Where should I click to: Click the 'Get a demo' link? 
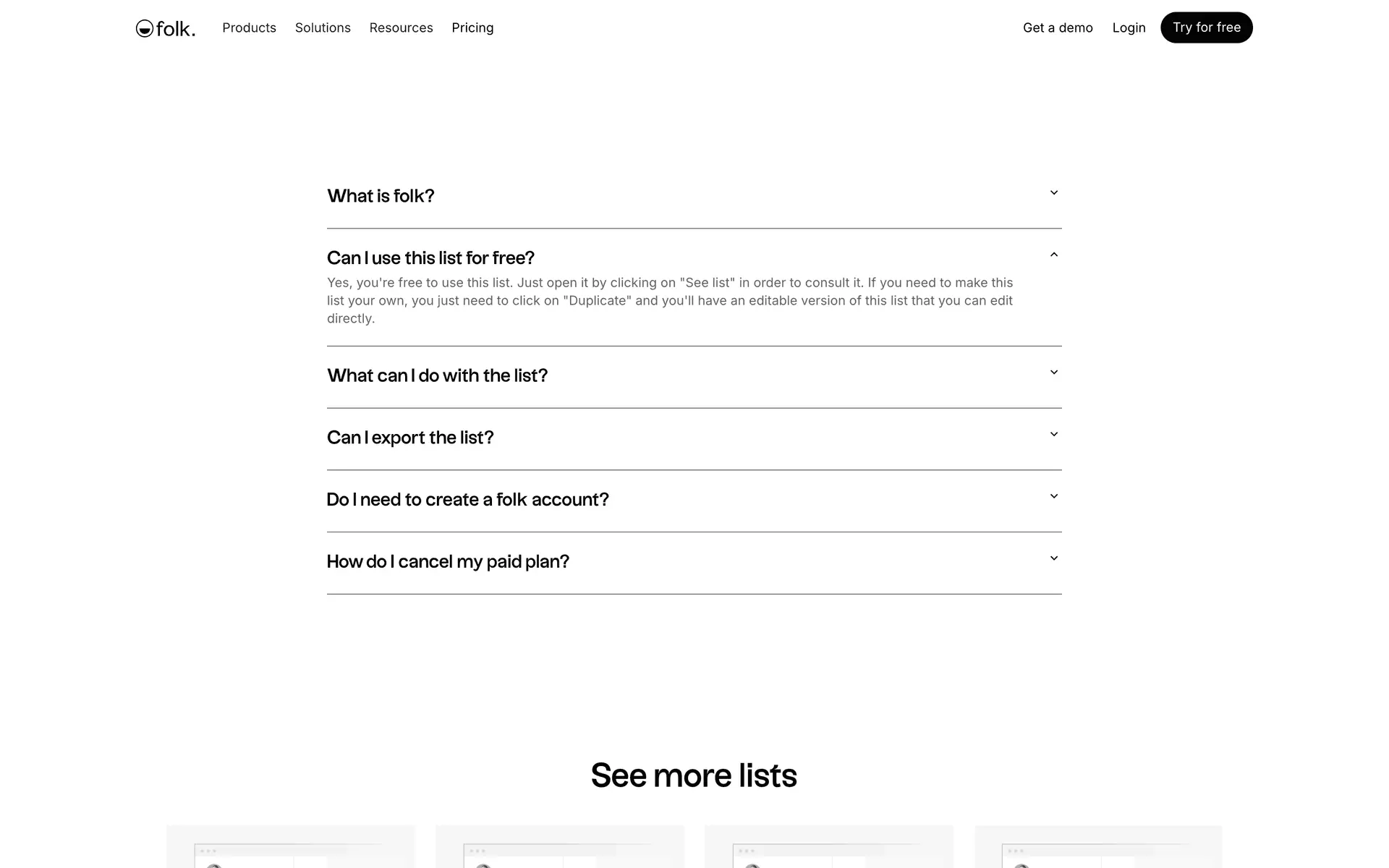click(1058, 27)
